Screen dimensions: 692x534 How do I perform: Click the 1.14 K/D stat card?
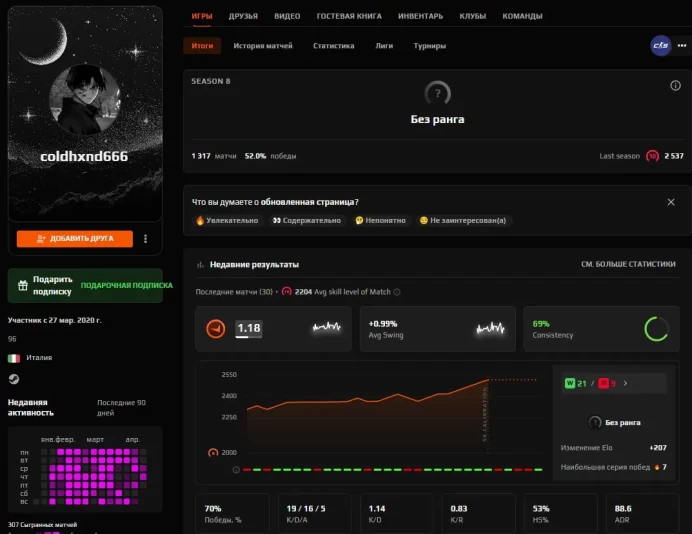coord(396,514)
